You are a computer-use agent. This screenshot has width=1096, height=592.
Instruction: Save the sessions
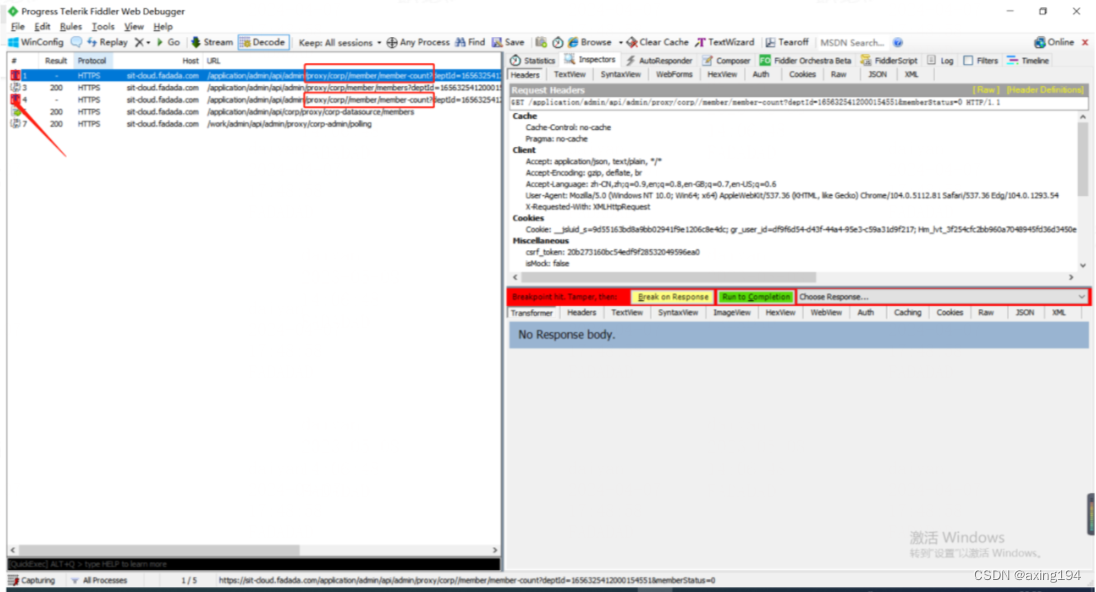point(508,43)
